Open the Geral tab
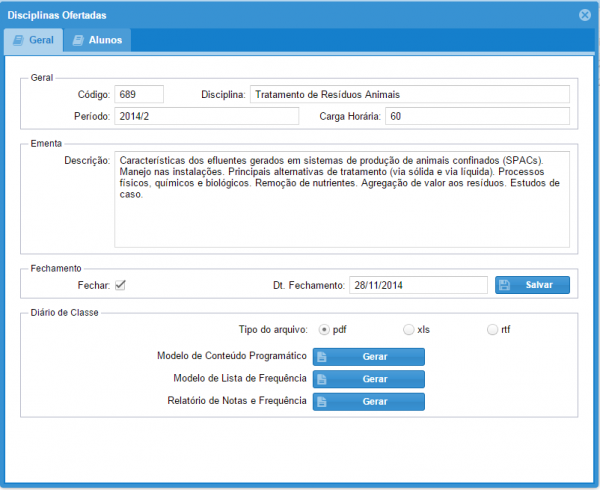This screenshot has width=600, height=490. pyautogui.click(x=34, y=41)
